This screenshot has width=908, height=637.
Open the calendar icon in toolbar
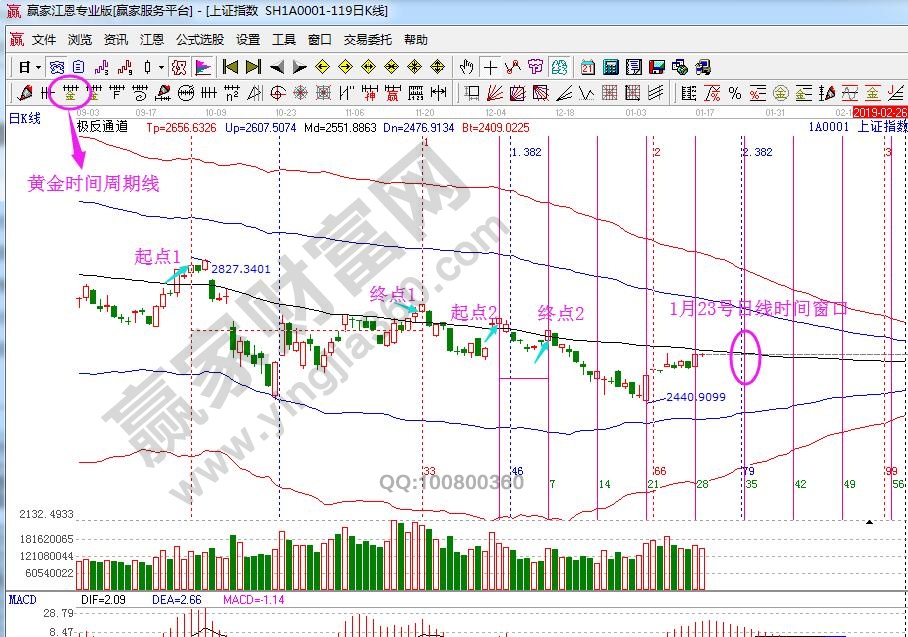click(587, 67)
